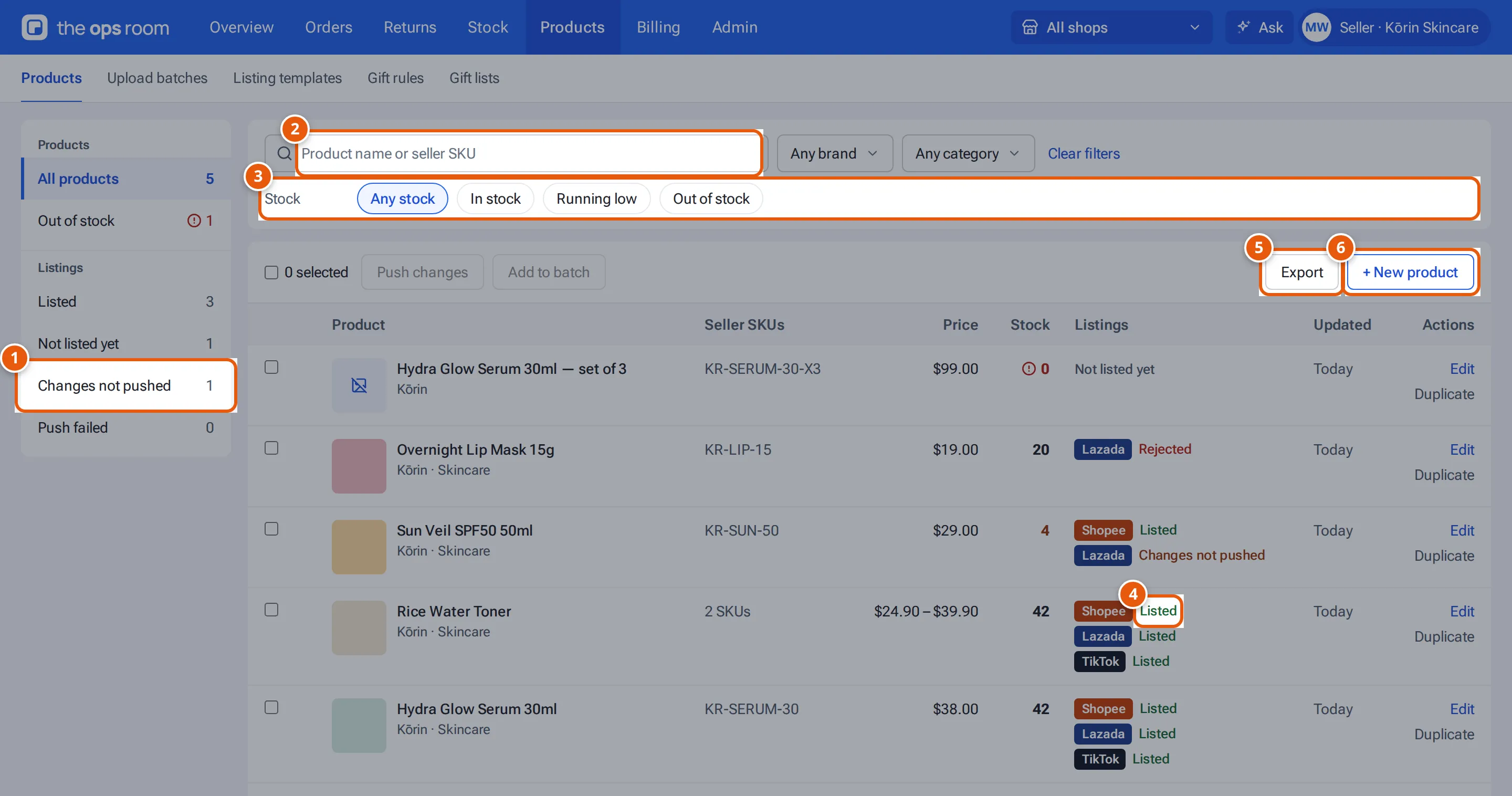The image size is (1512, 796).
Task: Click the Shopee badge on Hydra Glow Serum 30ml row
Action: click(x=1103, y=708)
